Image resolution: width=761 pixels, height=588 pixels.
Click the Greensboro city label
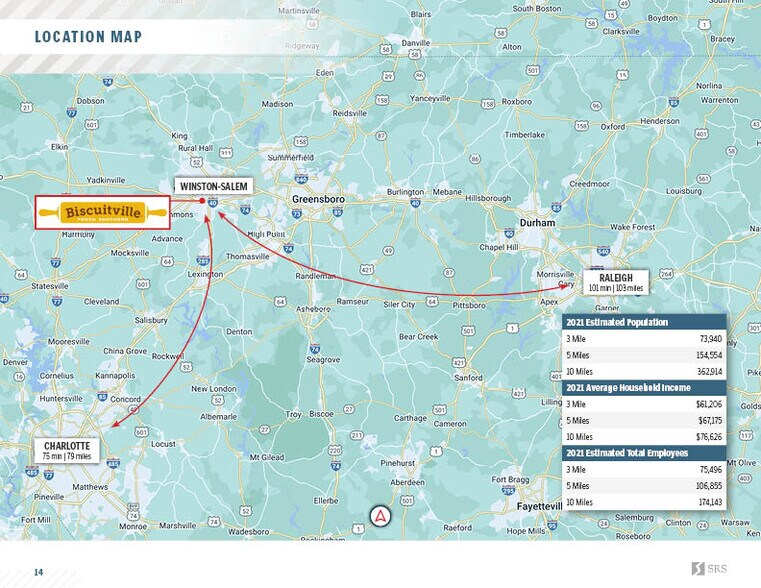[x=318, y=200]
